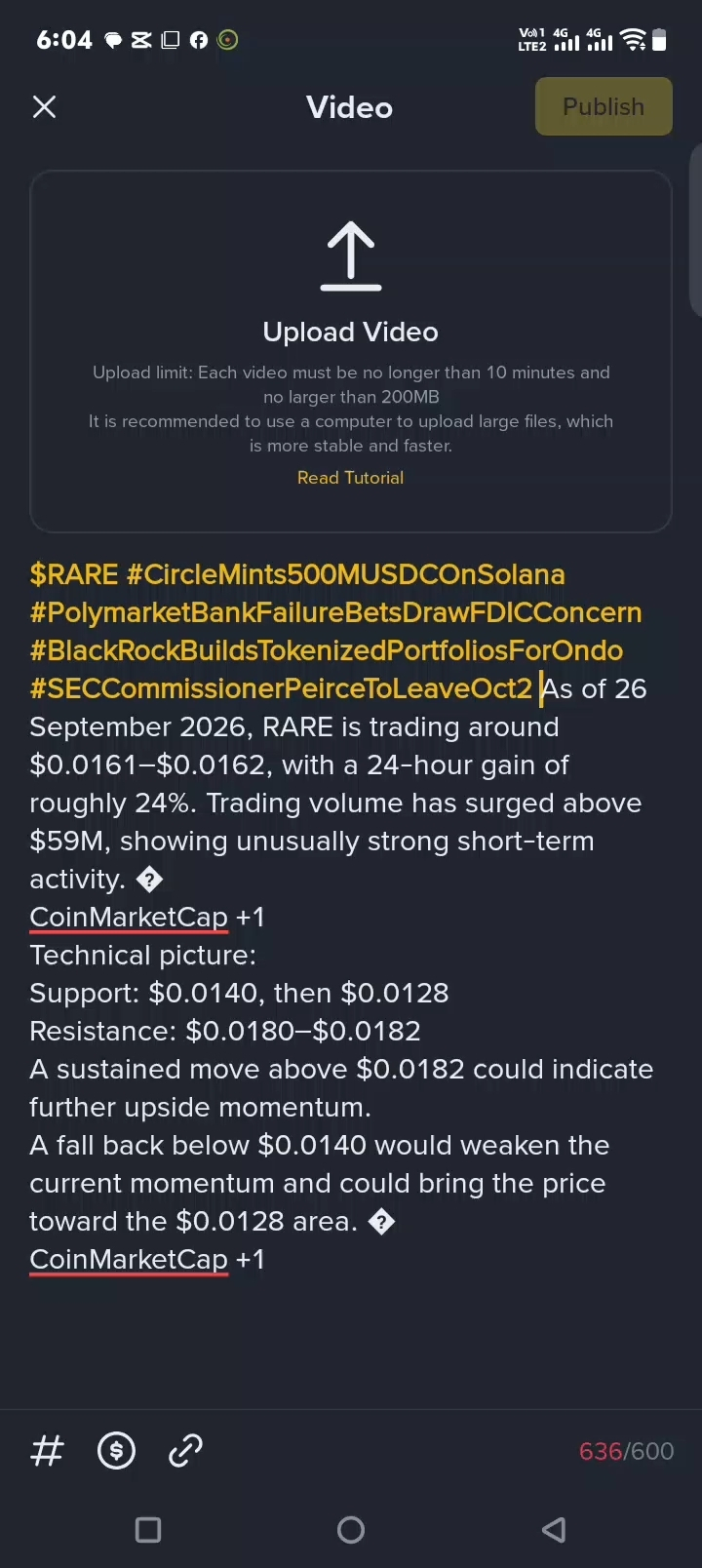Screen dimensions: 702x1568
Task: Tap the Facebook notification icon in status bar
Action: click(199, 40)
